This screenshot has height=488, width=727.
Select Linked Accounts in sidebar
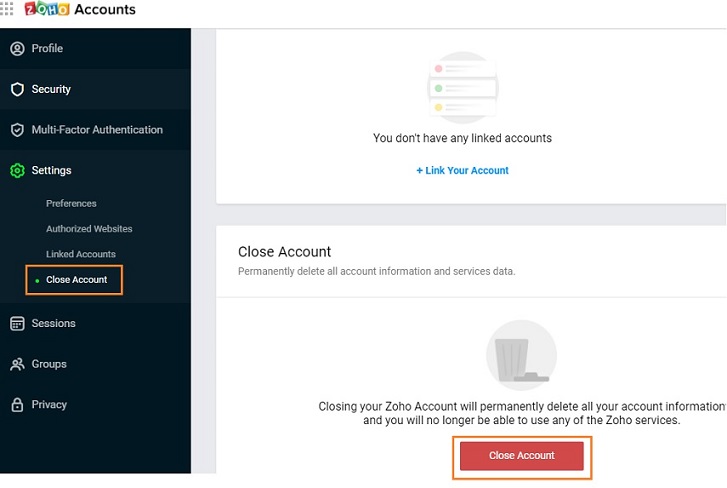(x=81, y=254)
